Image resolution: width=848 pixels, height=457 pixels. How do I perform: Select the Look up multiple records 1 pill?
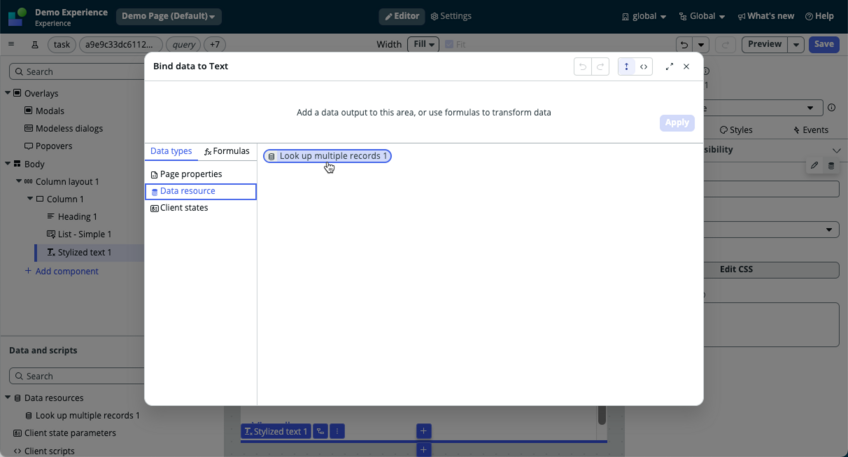click(x=327, y=156)
